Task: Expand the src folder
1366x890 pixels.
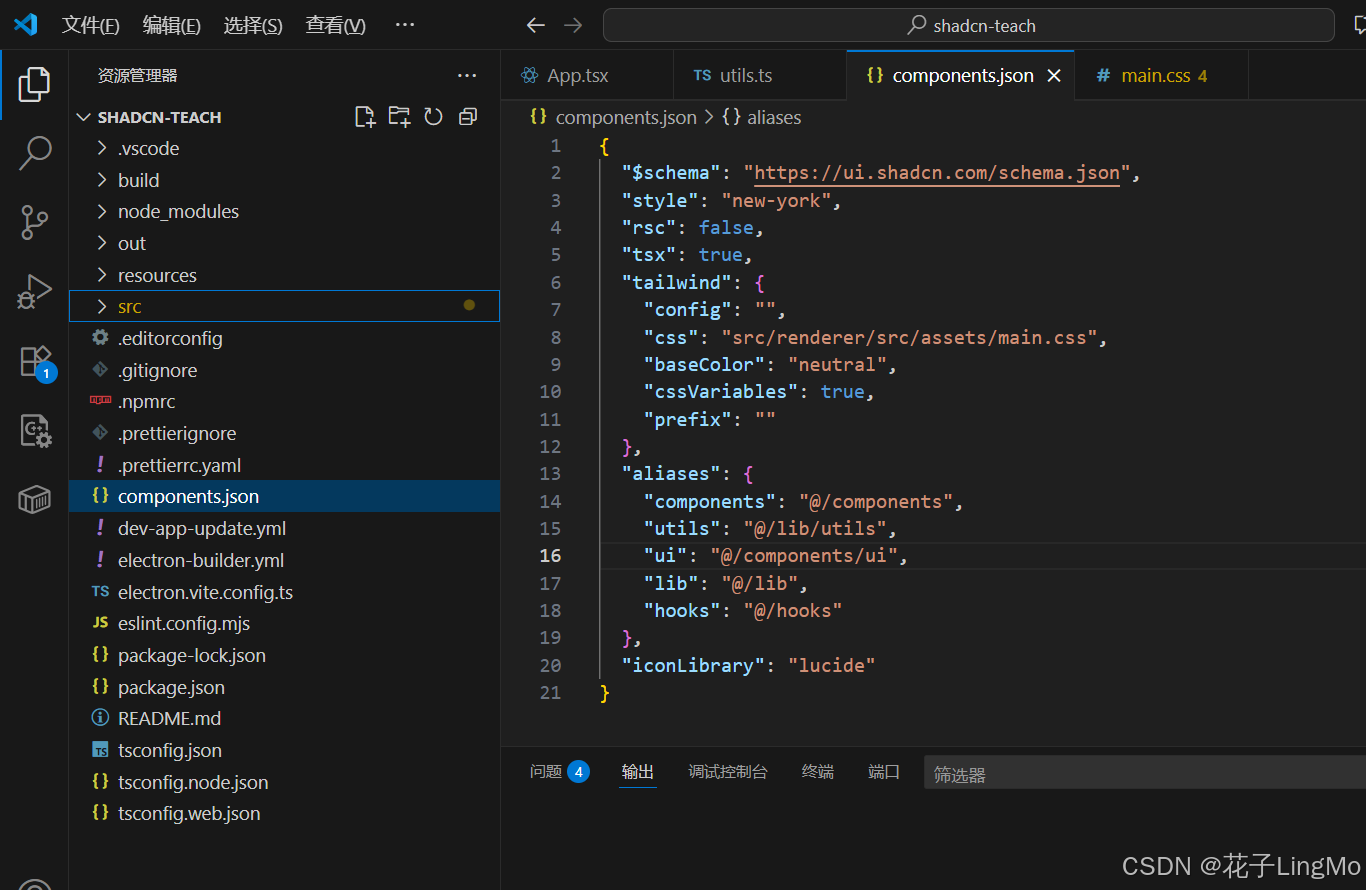Action: tap(284, 307)
